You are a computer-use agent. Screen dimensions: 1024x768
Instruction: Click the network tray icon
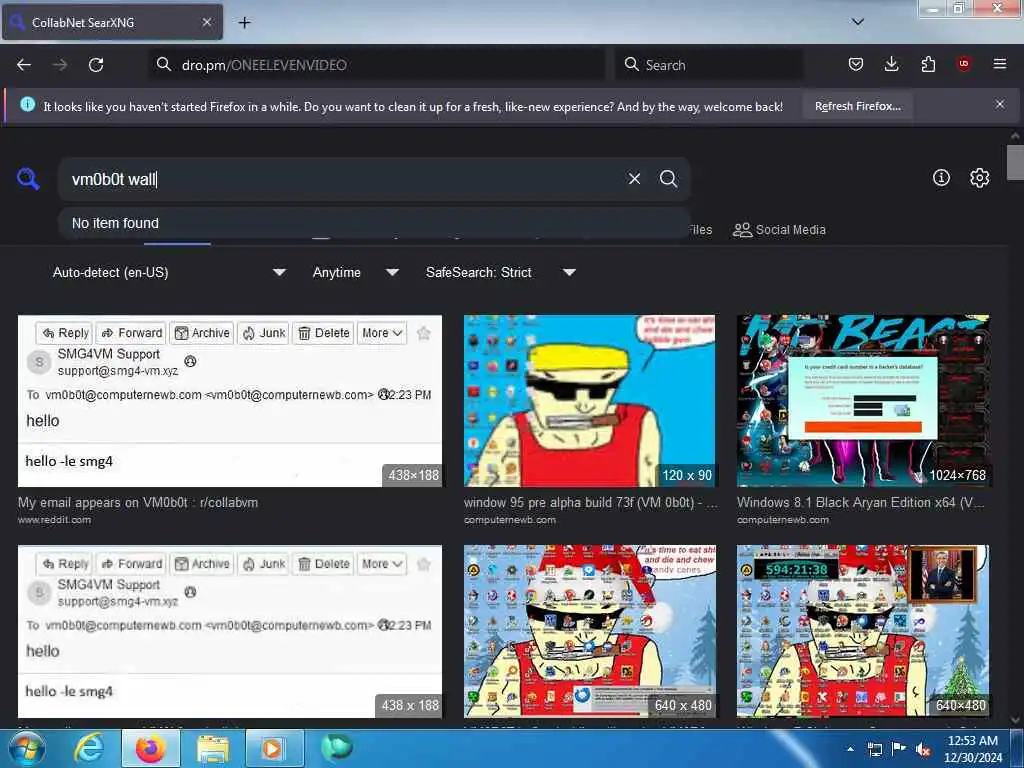874,749
